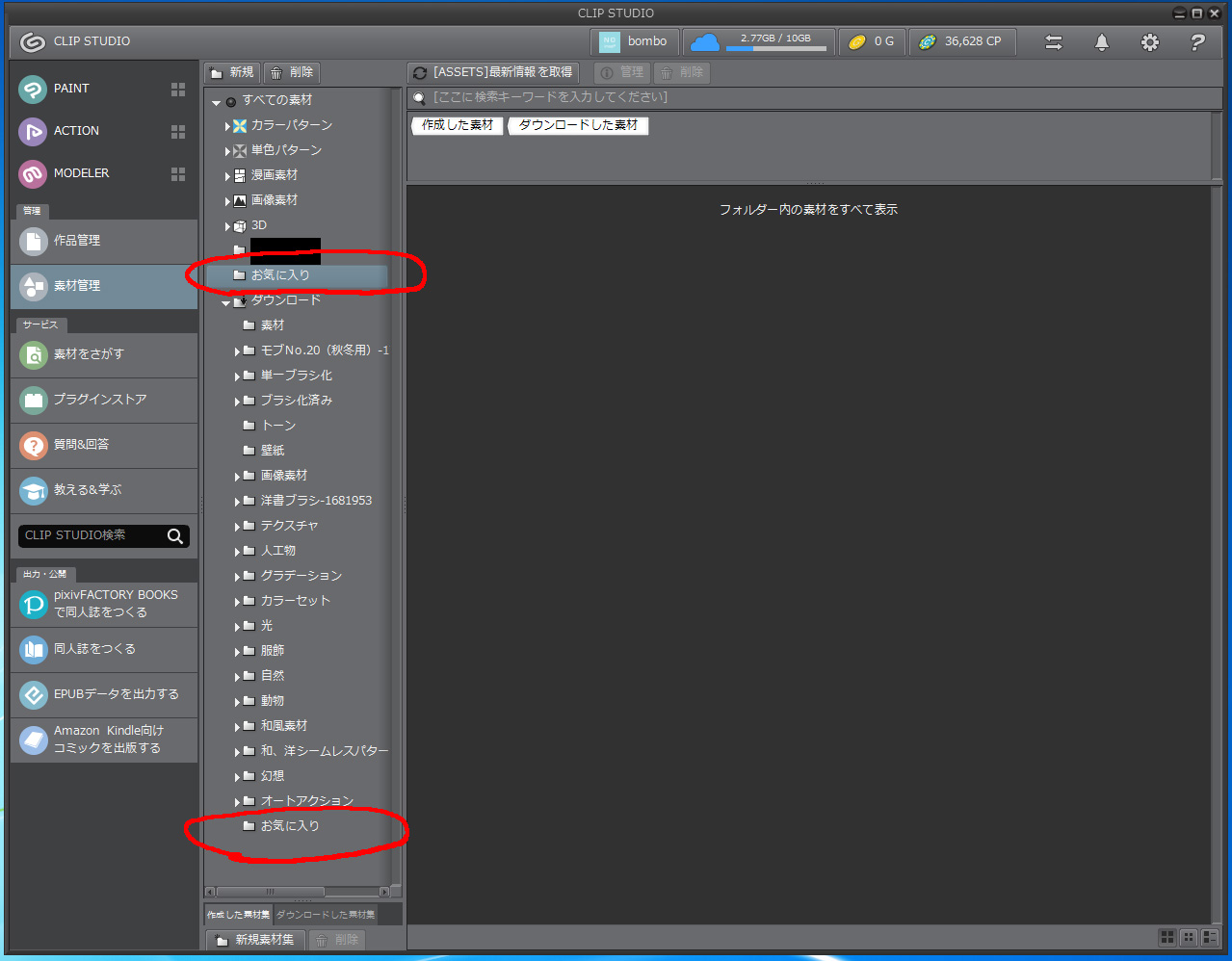Open the settings gear icon
Image resolution: width=1232 pixels, height=961 pixels.
click(x=1150, y=42)
